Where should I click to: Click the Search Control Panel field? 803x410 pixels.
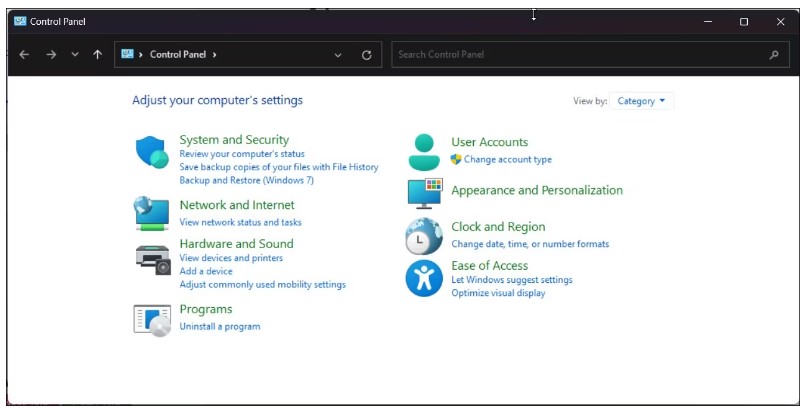tap(591, 55)
